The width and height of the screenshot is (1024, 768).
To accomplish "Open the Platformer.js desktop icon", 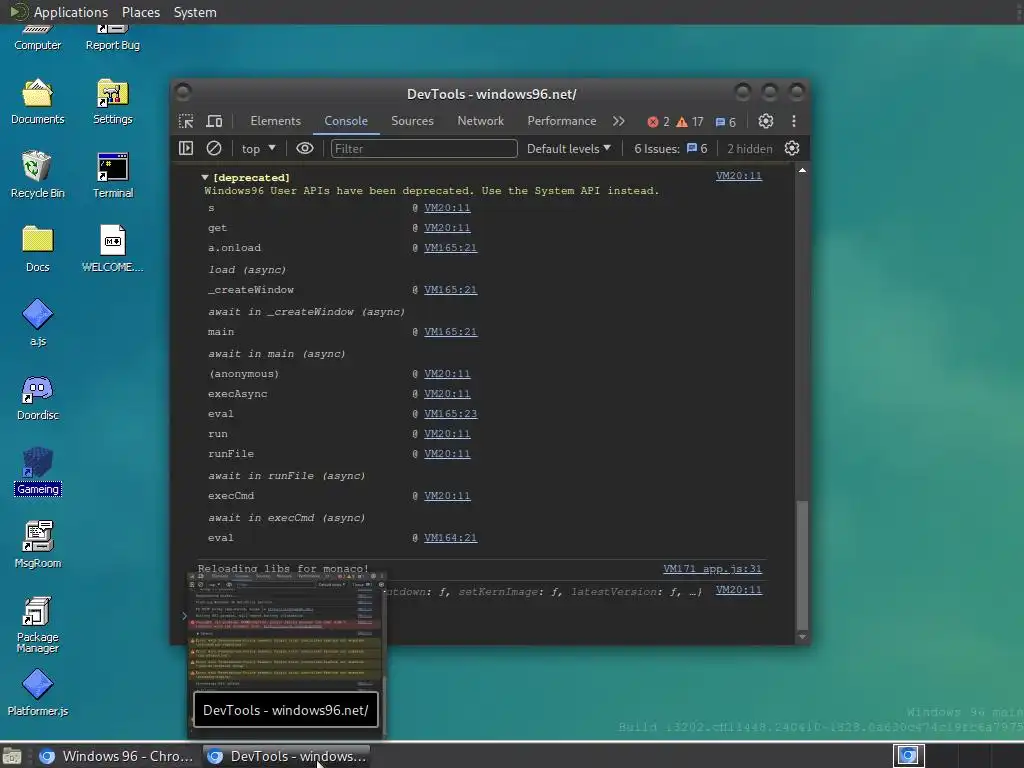I will point(37,693).
